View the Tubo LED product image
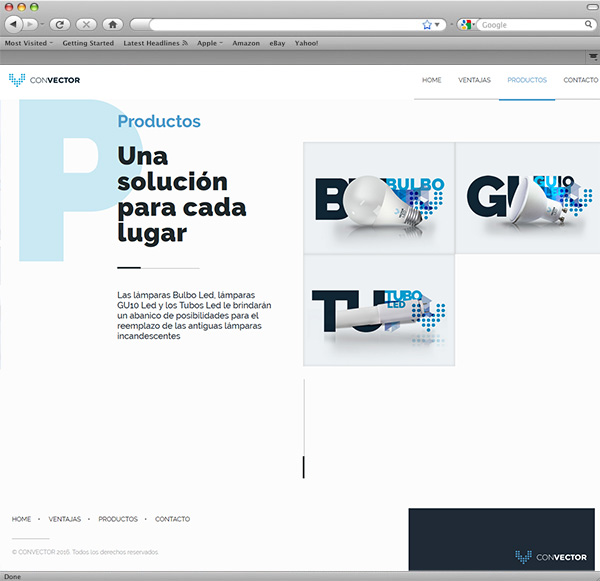 379,310
